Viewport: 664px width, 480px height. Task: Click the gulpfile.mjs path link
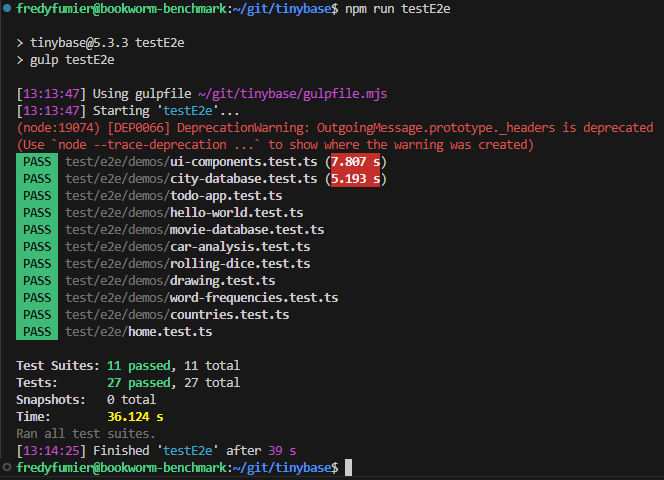click(292, 94)
